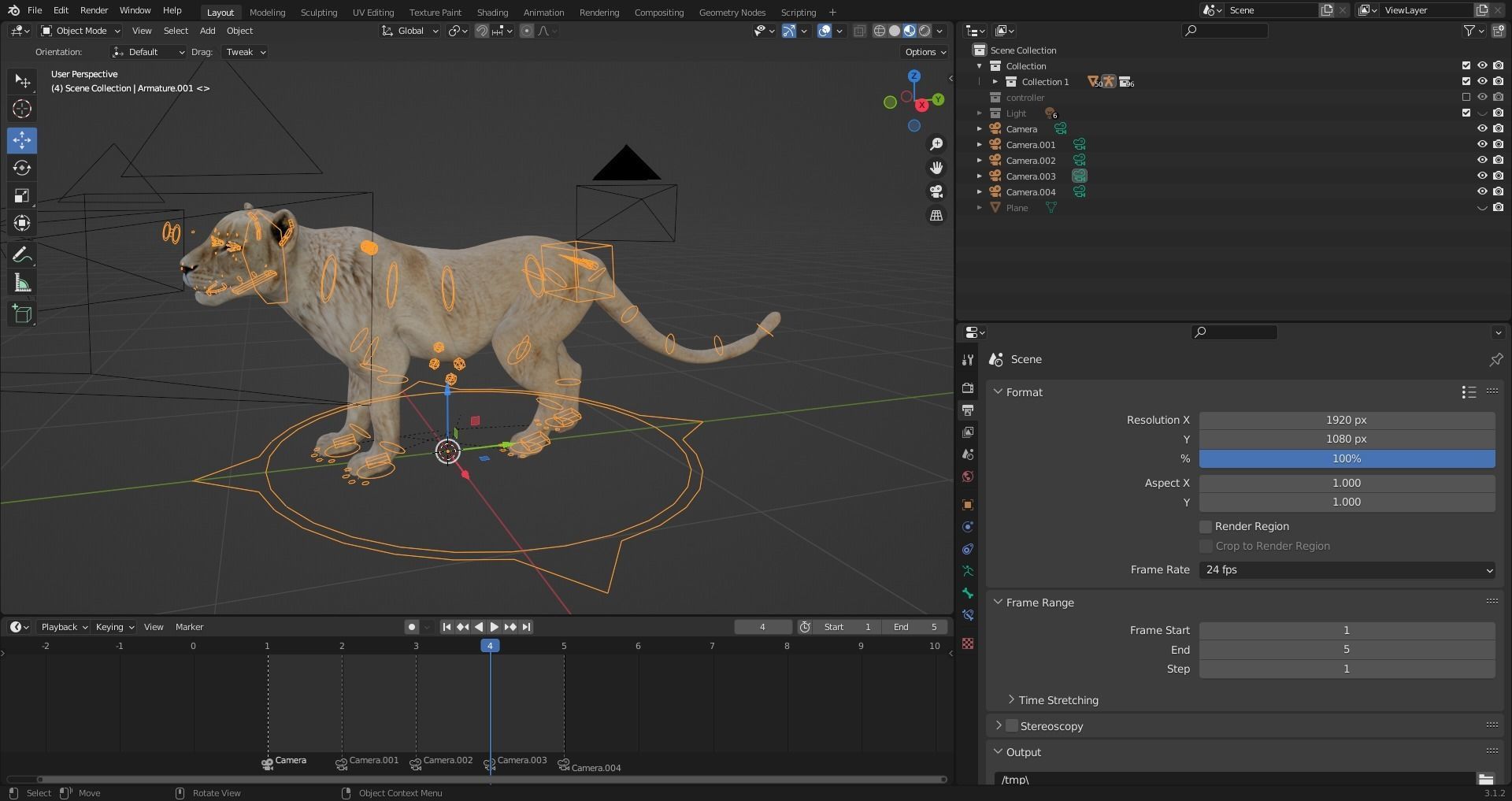Enable the controller collection checkbox
The width and height of the screenshot is (1512, 801).
1466,98
